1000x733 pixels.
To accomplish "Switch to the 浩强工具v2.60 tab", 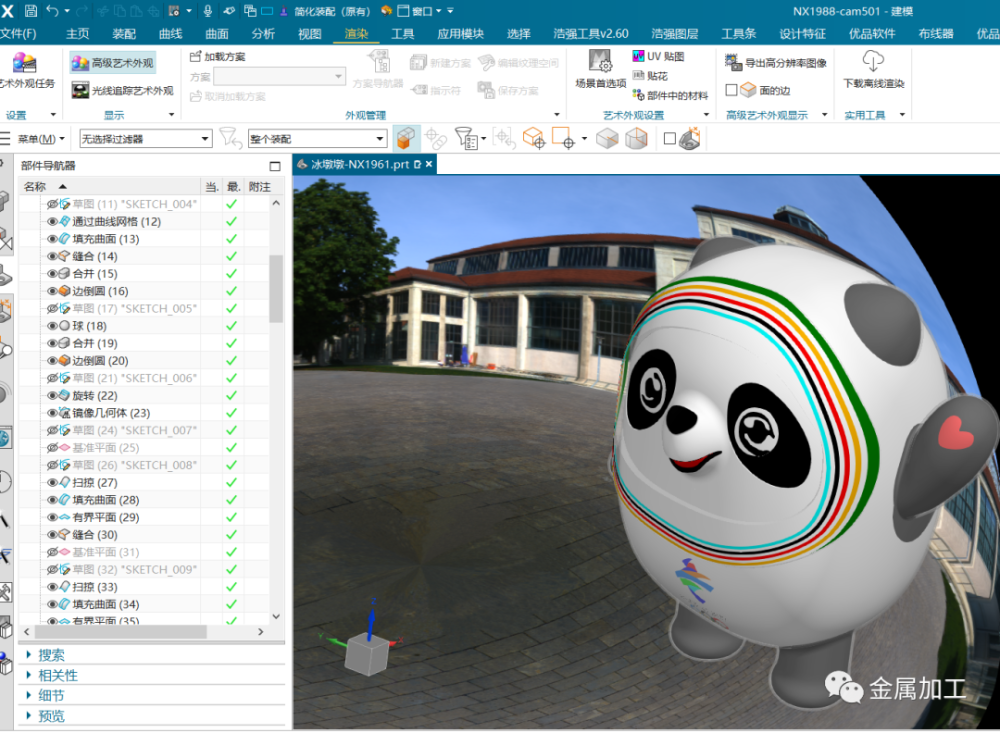I will point(591,34).
